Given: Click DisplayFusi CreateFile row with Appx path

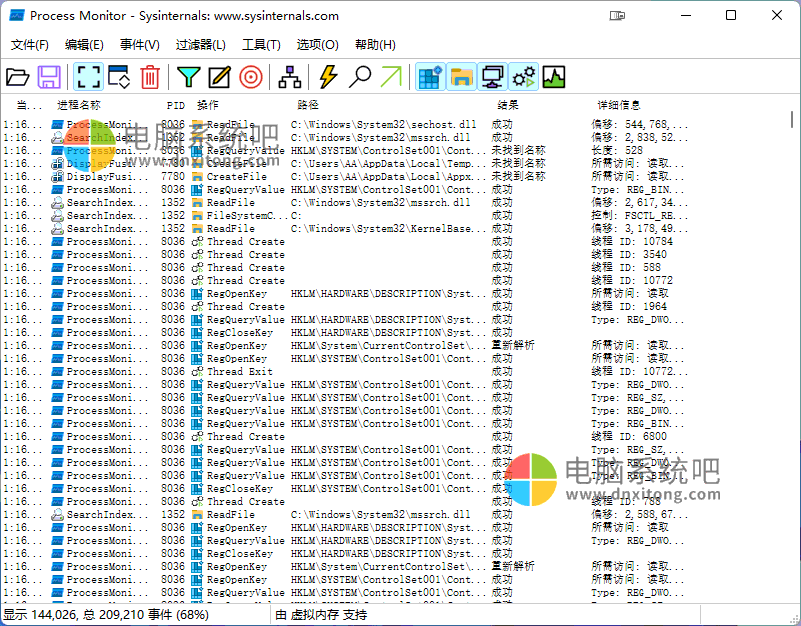Looking at the screenshot, I should [x=345, y=177].
